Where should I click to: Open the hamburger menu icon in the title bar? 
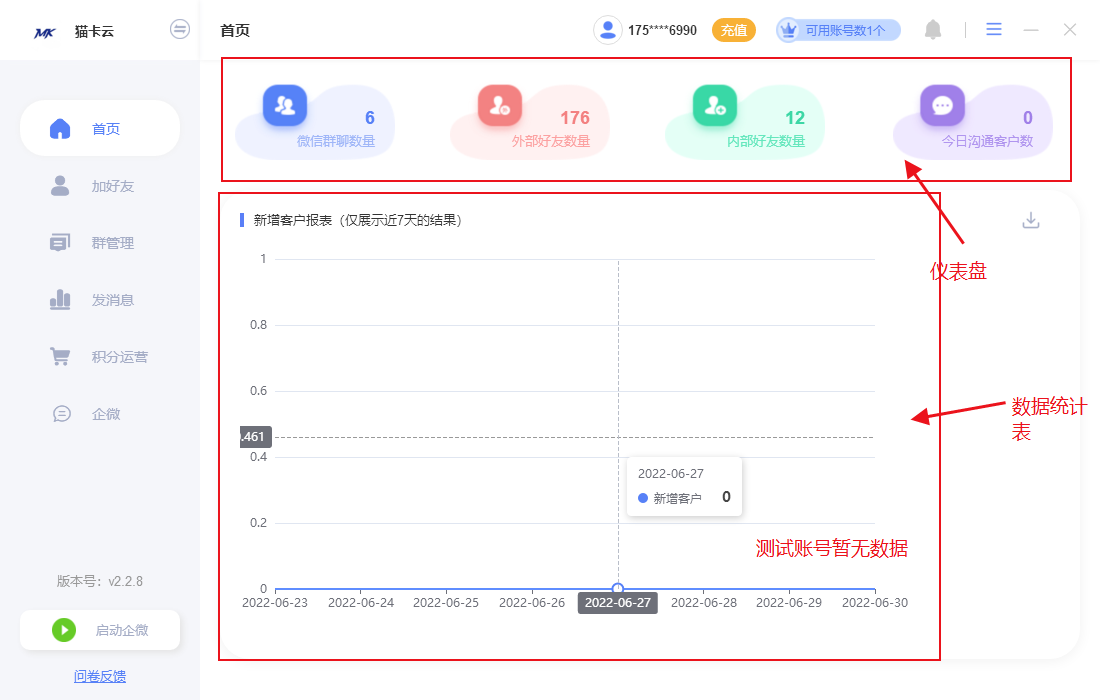point(993,29)
